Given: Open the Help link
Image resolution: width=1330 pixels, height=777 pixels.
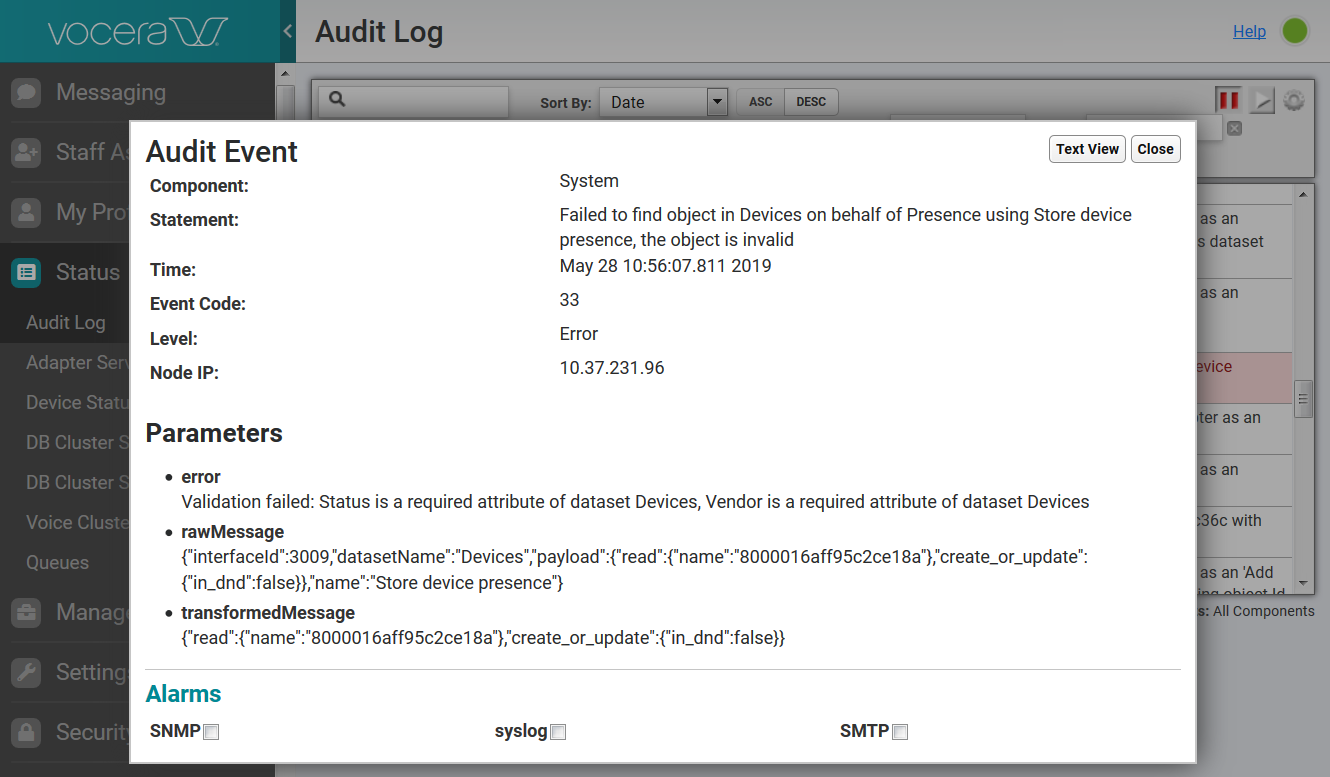Looking at the screenshot, I should (1249, 31).
